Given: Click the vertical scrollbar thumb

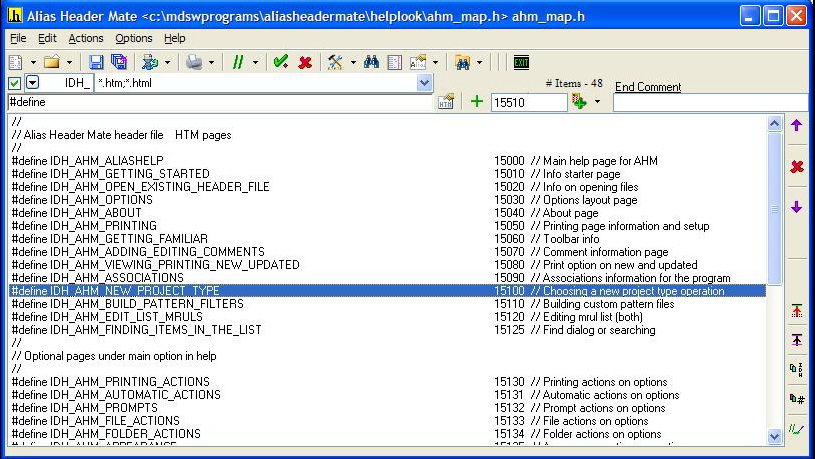Looking at the screenshot, I should [774, 208].
